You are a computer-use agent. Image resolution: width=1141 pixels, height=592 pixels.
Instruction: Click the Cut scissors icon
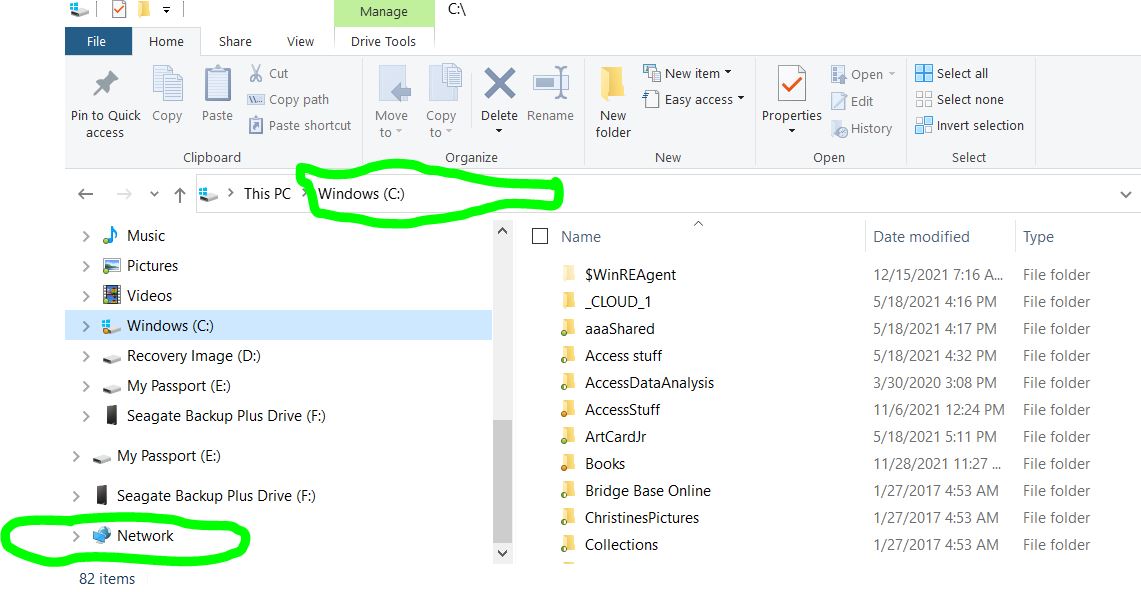[255, 73]
